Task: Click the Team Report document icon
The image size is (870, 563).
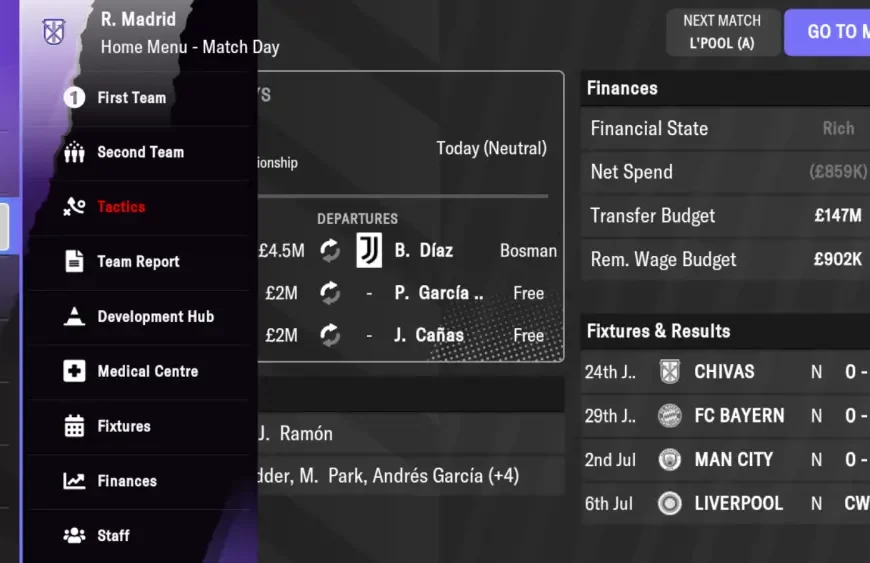Action: click(74, 262)
